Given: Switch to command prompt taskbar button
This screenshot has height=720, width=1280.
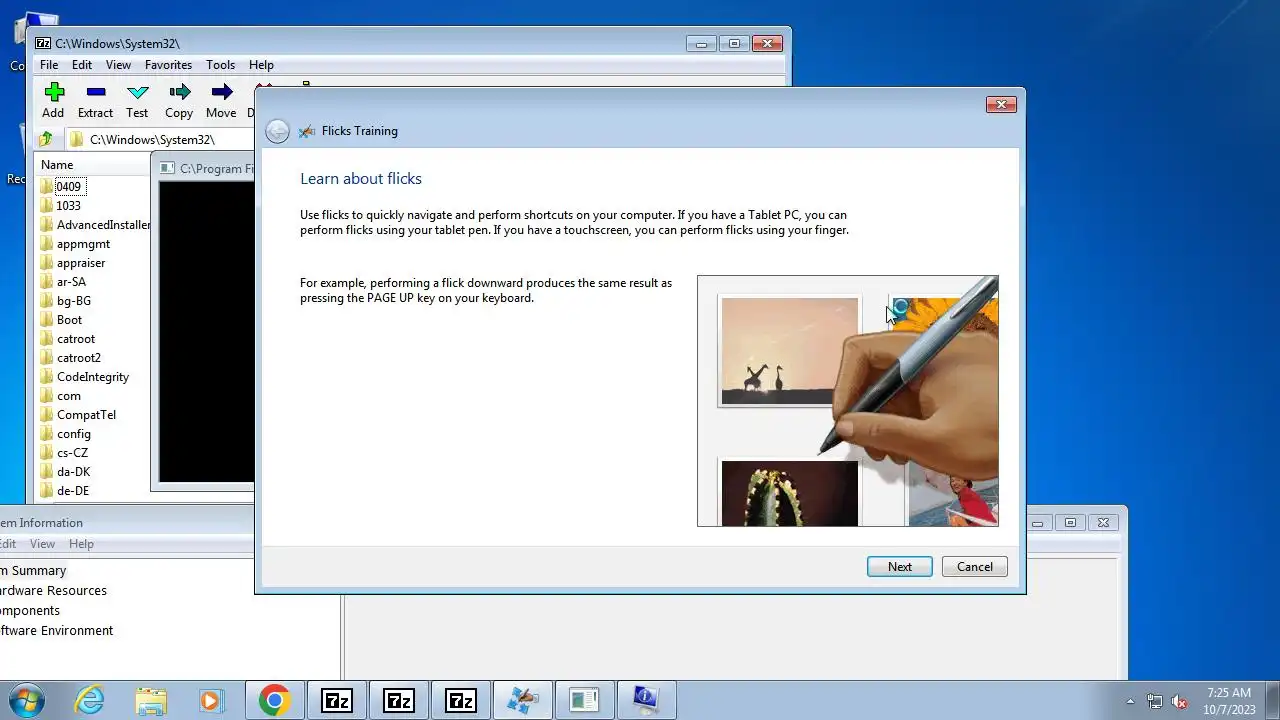Looking at the screenshot, I should pos(585,700).
